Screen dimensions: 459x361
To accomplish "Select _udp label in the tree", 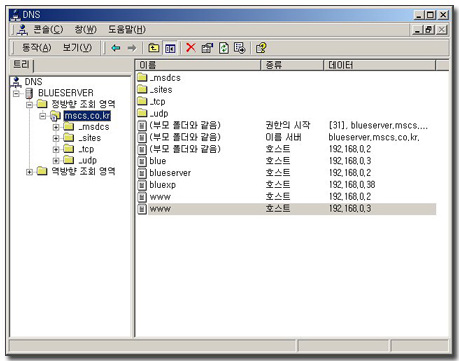I will [x=88, y=160].
